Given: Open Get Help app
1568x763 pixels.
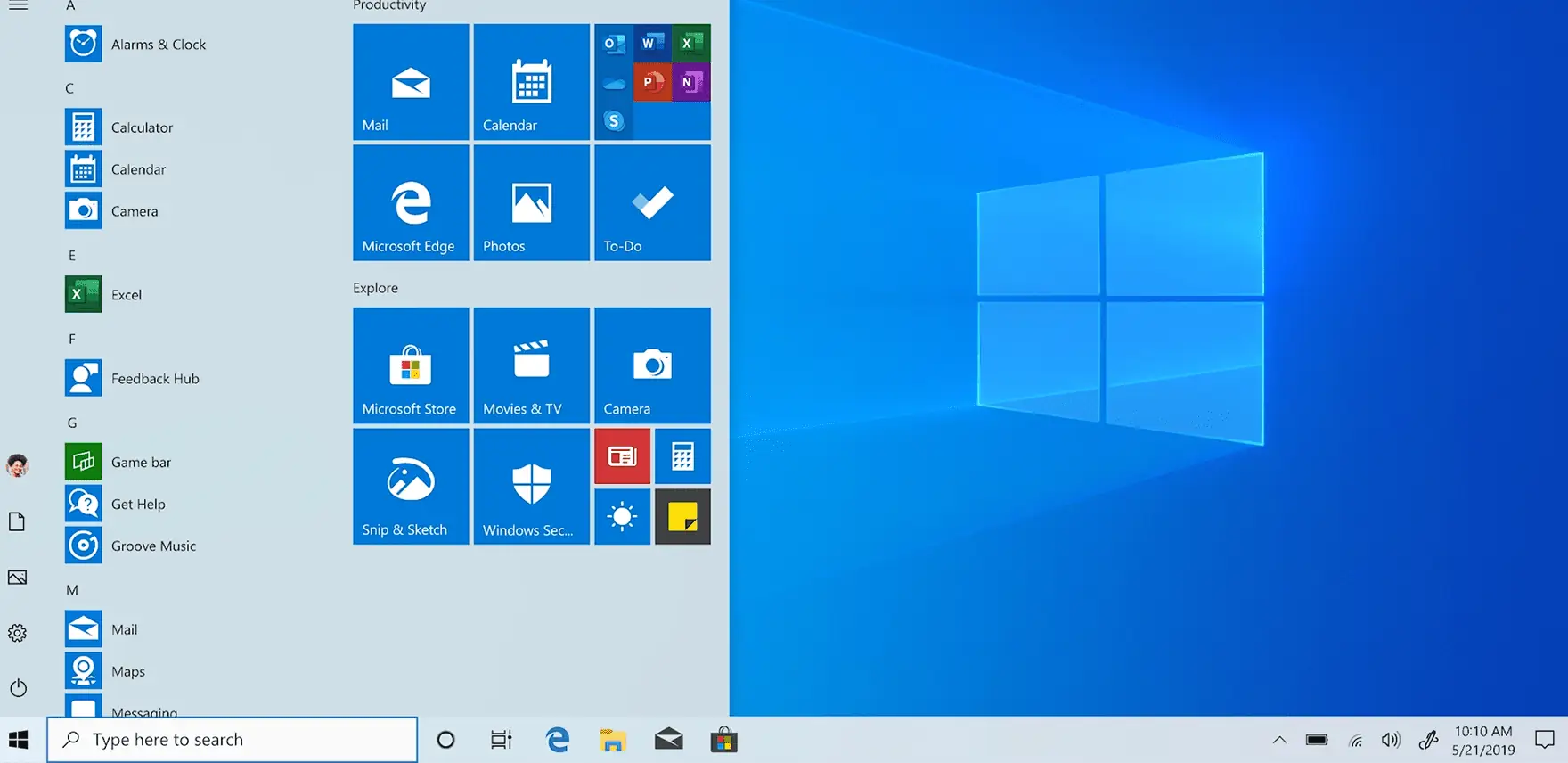Looking at the screenshot, I should coord(115,505).
